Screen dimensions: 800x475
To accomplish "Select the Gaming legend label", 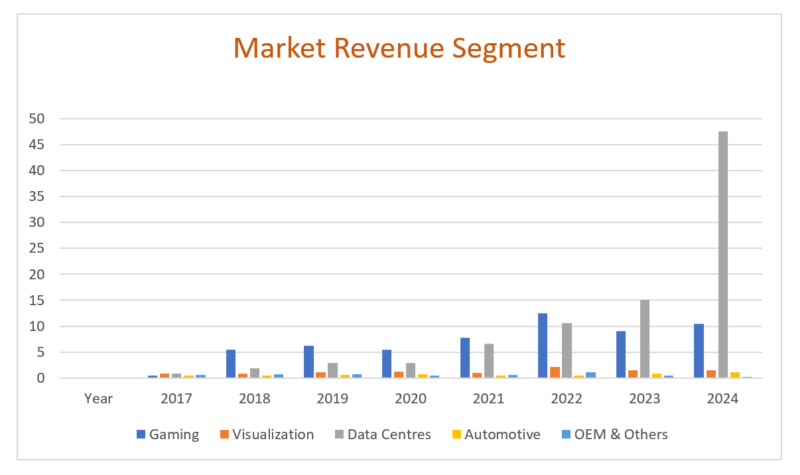I will click(175, 435).
